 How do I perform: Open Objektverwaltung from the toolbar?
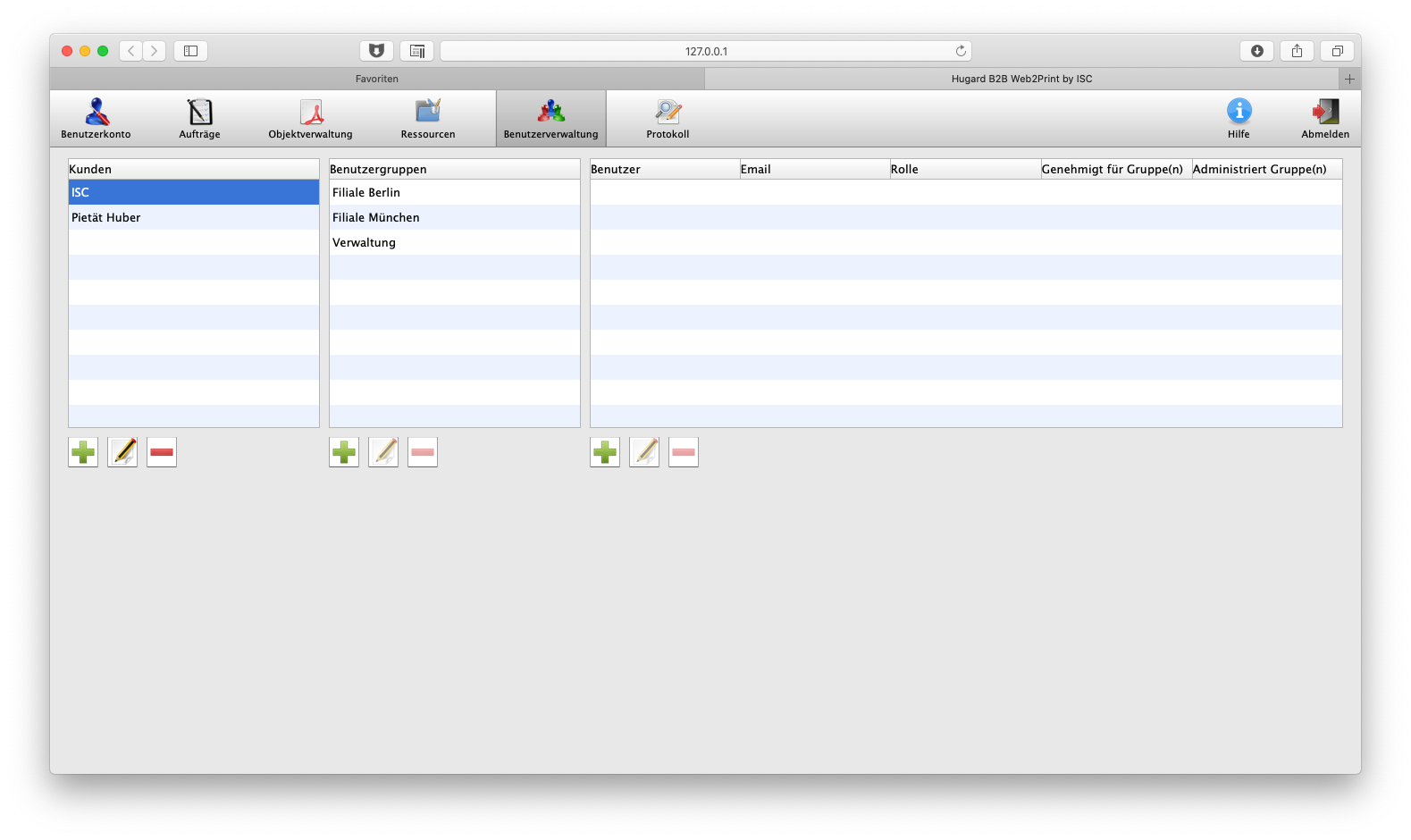click(310, 118)
